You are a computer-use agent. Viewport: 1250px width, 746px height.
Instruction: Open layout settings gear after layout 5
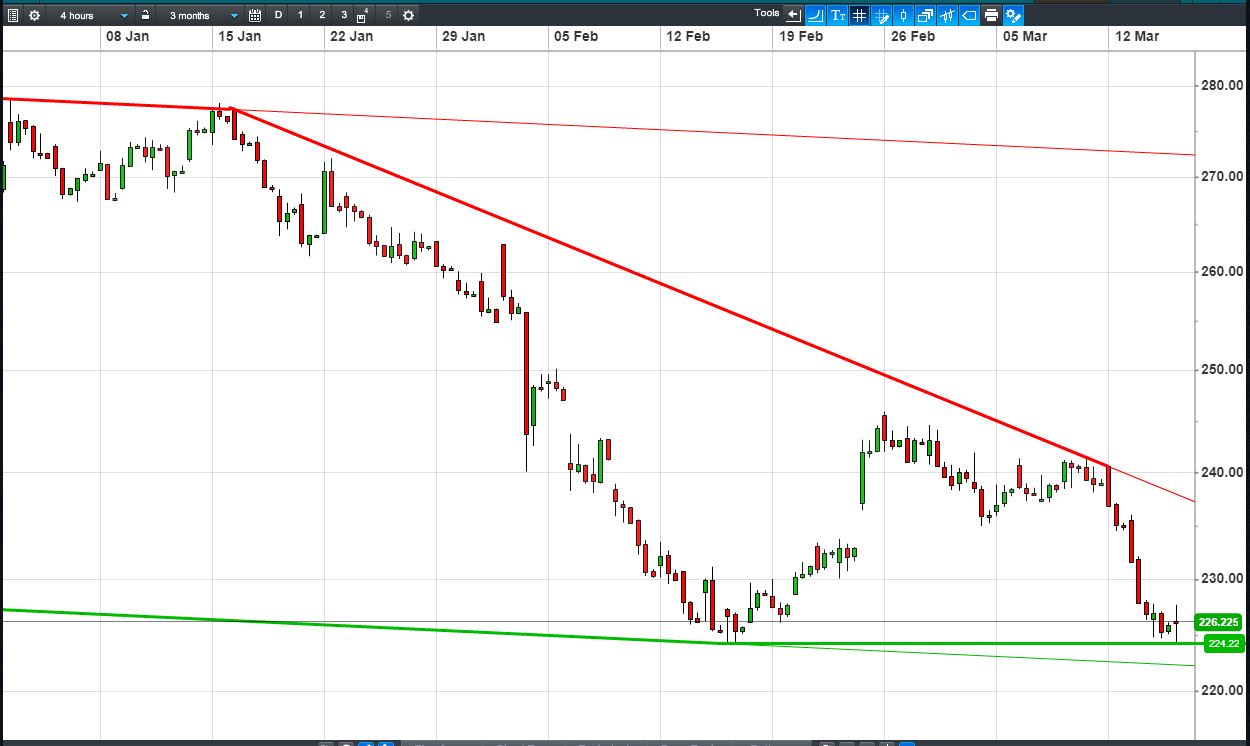point(408,15)
